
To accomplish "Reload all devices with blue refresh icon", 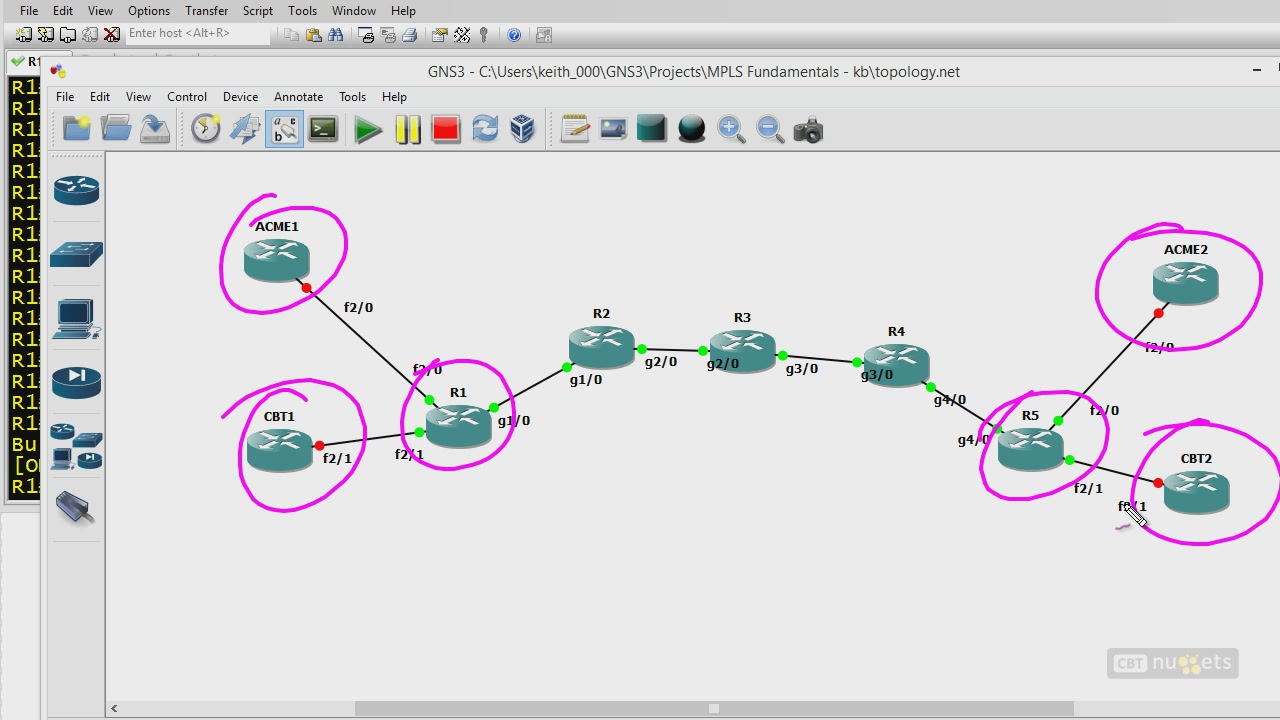I will (485, 129).
